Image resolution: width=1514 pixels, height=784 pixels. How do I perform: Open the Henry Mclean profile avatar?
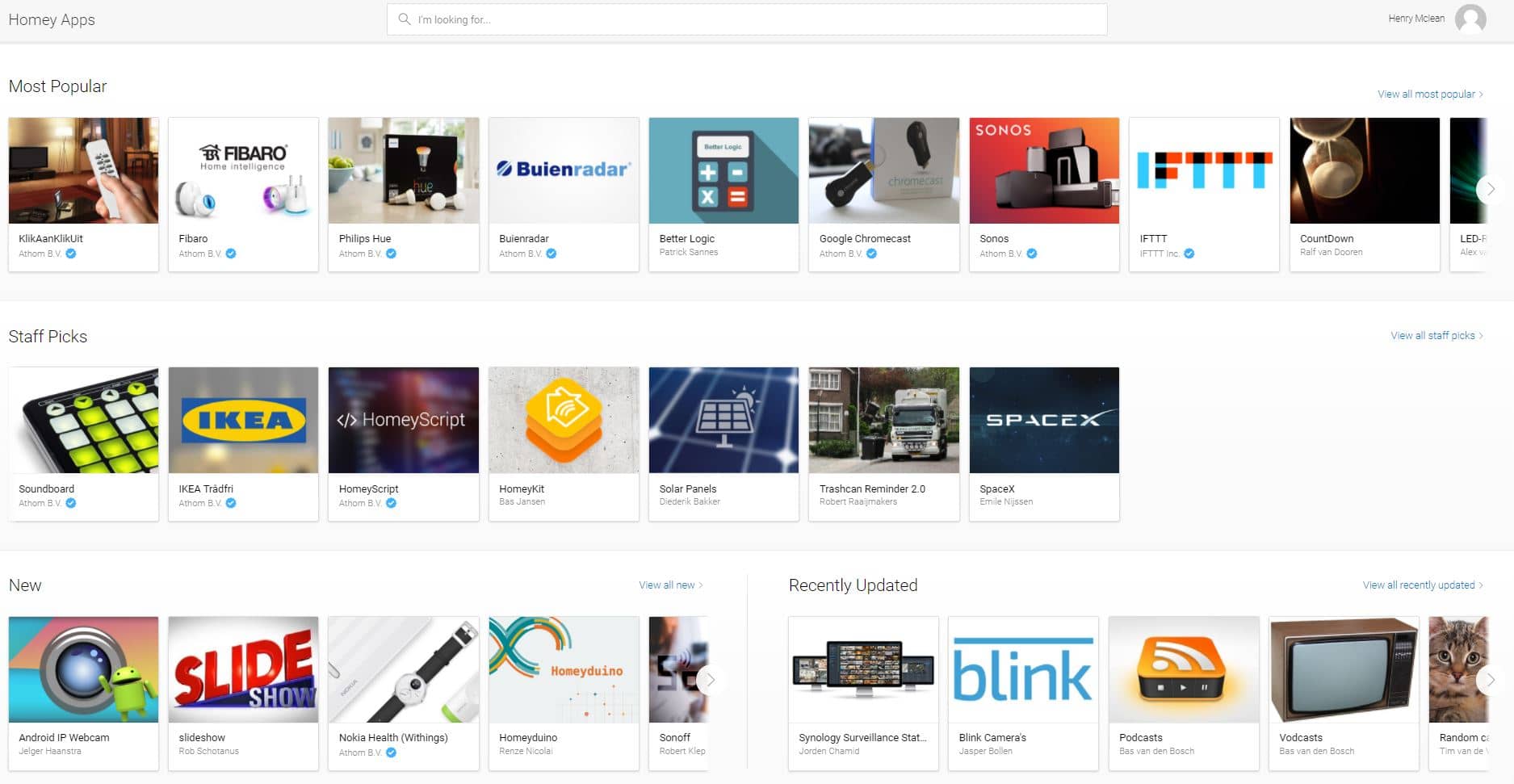pos(1470,19)
